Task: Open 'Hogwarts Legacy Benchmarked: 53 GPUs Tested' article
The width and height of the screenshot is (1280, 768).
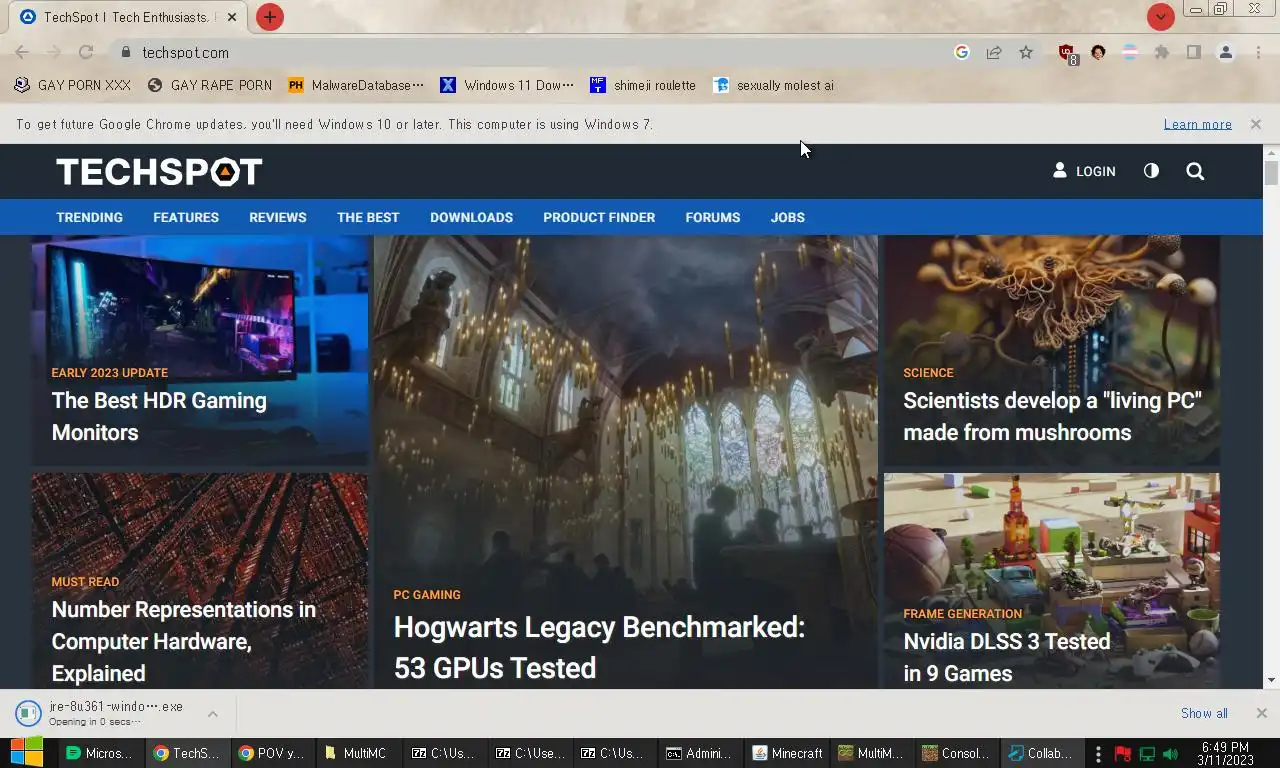Action: click(599, 647)
